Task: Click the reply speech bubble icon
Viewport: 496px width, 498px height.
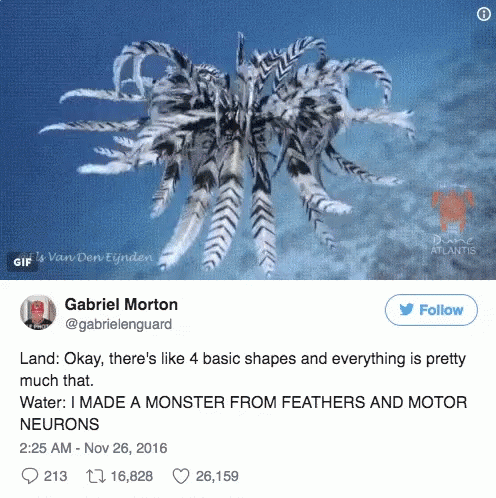Action: pos(30,476)
